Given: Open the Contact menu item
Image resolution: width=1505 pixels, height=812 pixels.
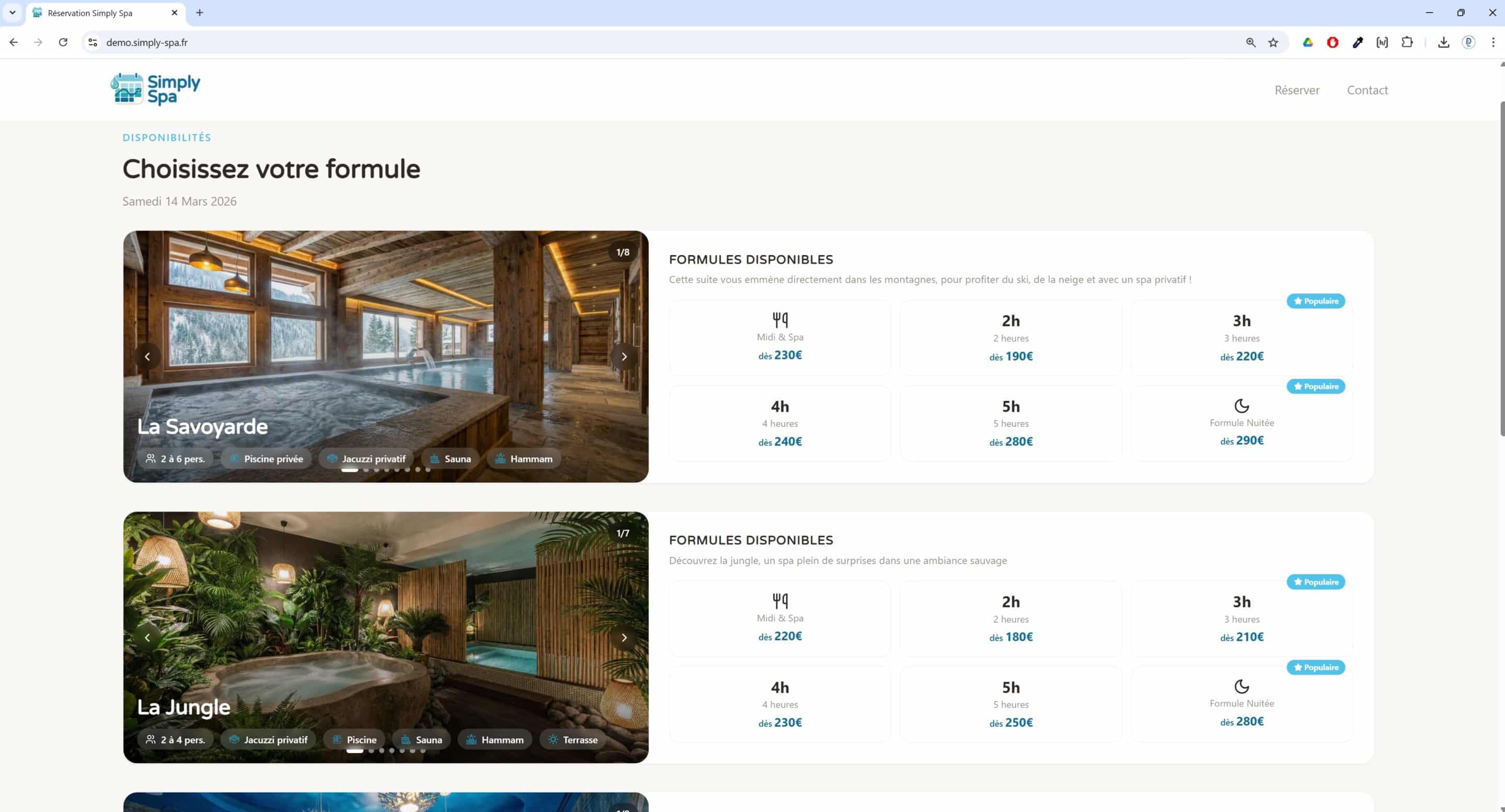Looking at the screenshot, I should [1367, 90].
